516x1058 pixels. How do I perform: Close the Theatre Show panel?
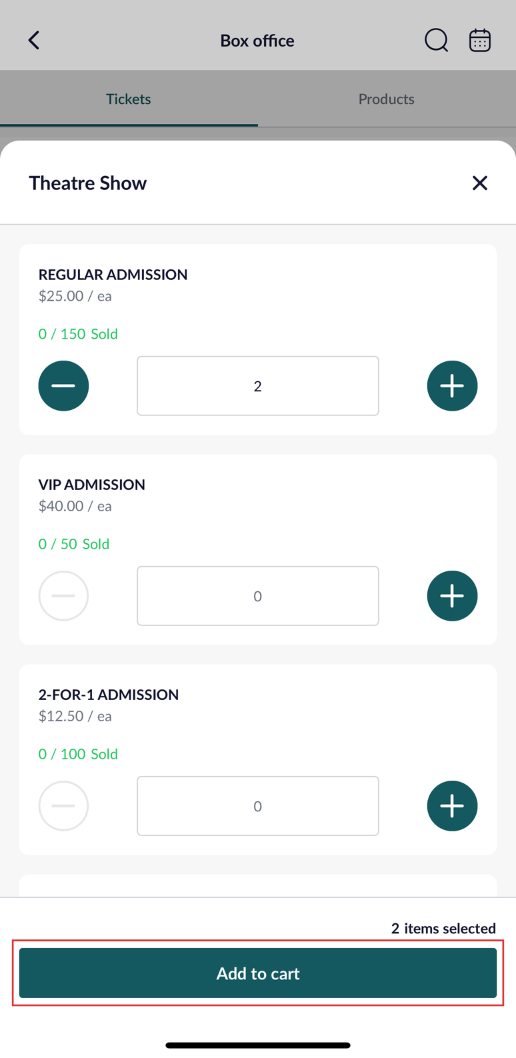480,183
